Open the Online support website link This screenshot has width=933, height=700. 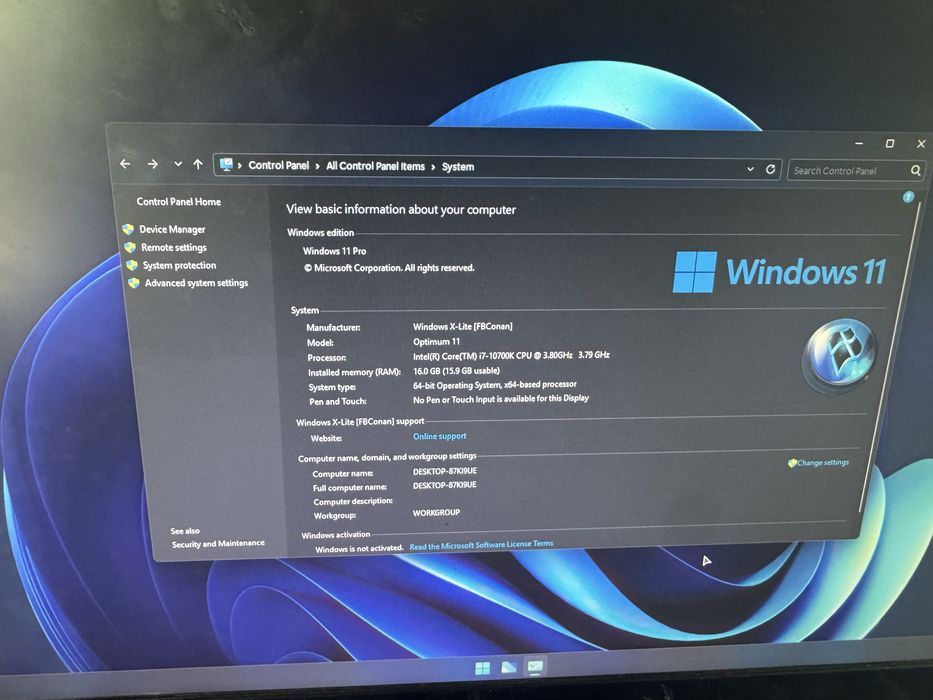click(x=440, y=436)
